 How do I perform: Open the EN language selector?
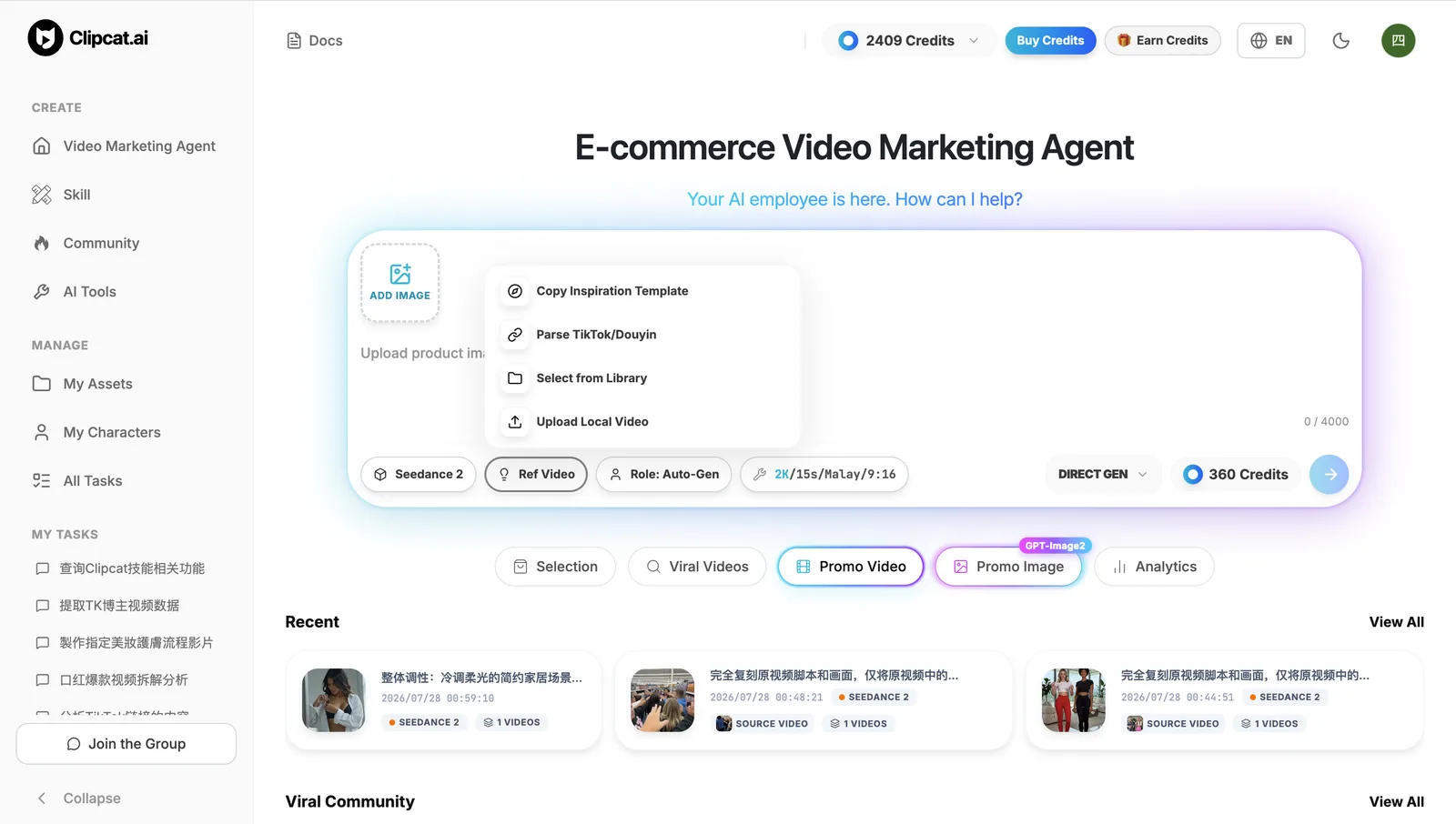point(1270,41)
